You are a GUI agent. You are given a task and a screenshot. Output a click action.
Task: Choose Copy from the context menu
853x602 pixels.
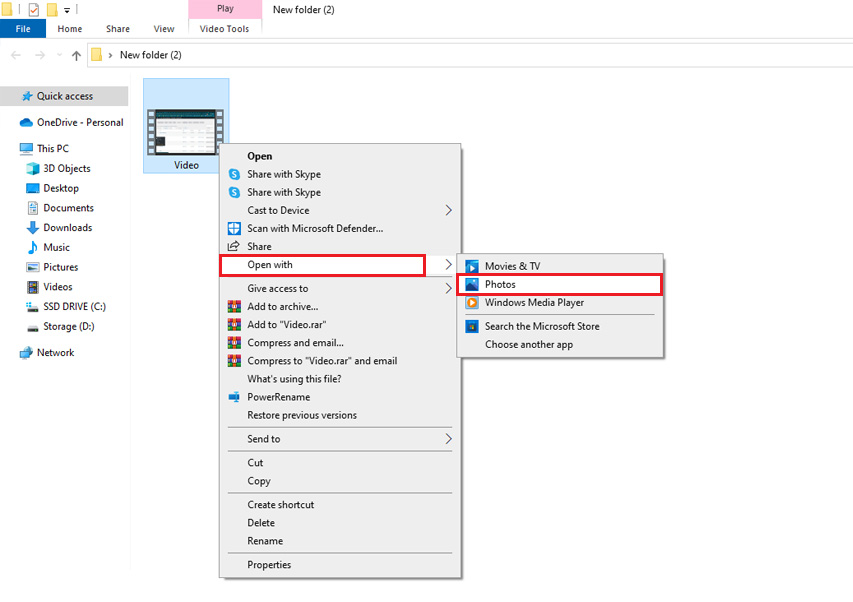340,481
